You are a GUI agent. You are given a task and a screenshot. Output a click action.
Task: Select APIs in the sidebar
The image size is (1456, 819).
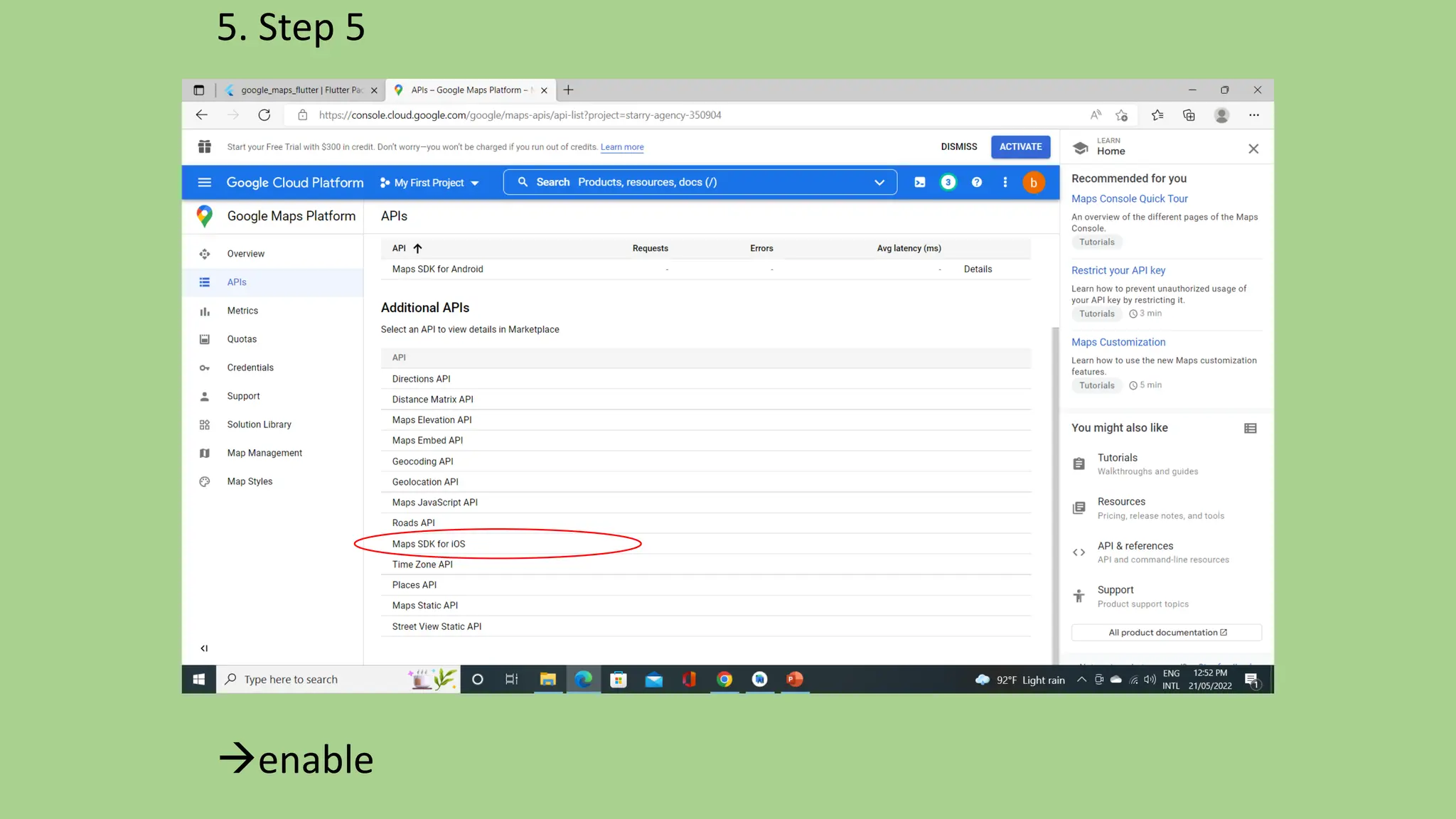tap(273, 282)
